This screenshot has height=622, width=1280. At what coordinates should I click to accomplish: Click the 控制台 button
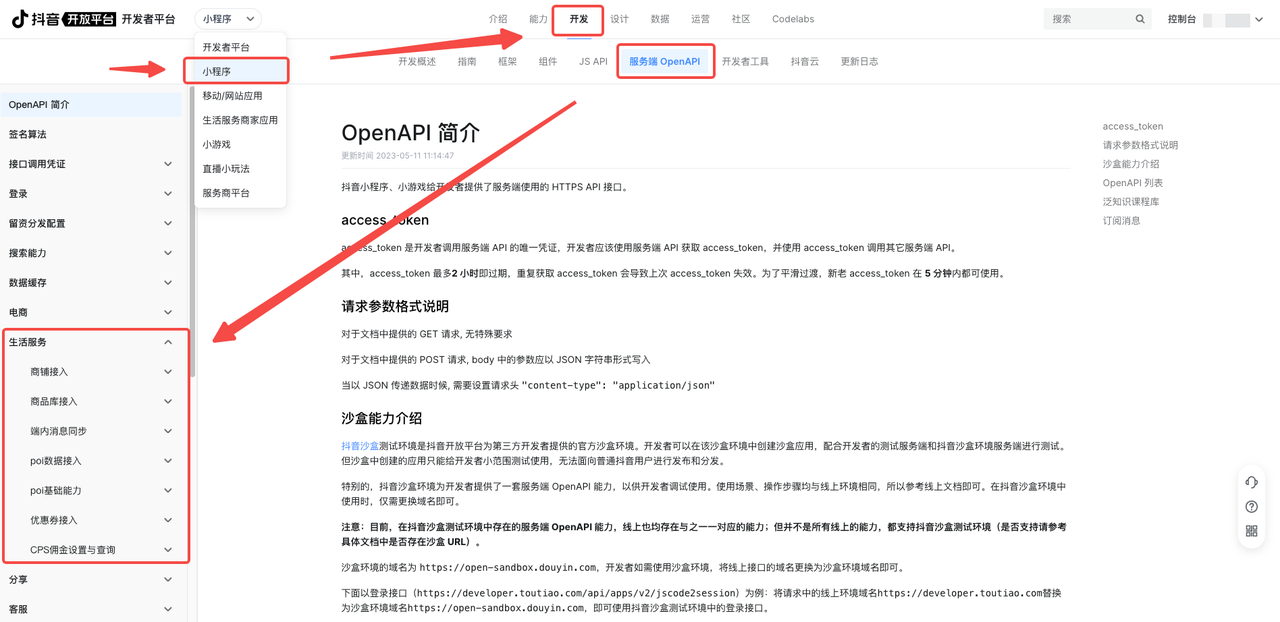click(x=1181, y=19)
